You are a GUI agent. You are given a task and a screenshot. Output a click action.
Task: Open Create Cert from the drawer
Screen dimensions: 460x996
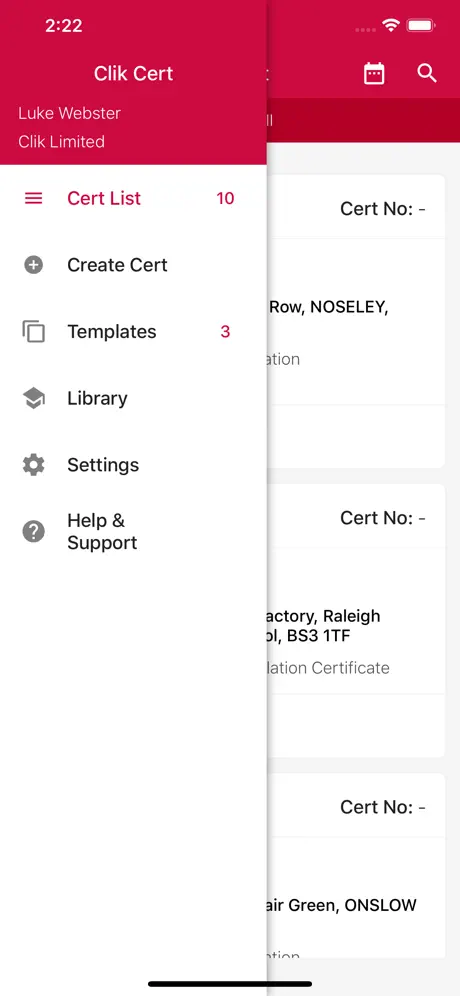tap(133, 265)
